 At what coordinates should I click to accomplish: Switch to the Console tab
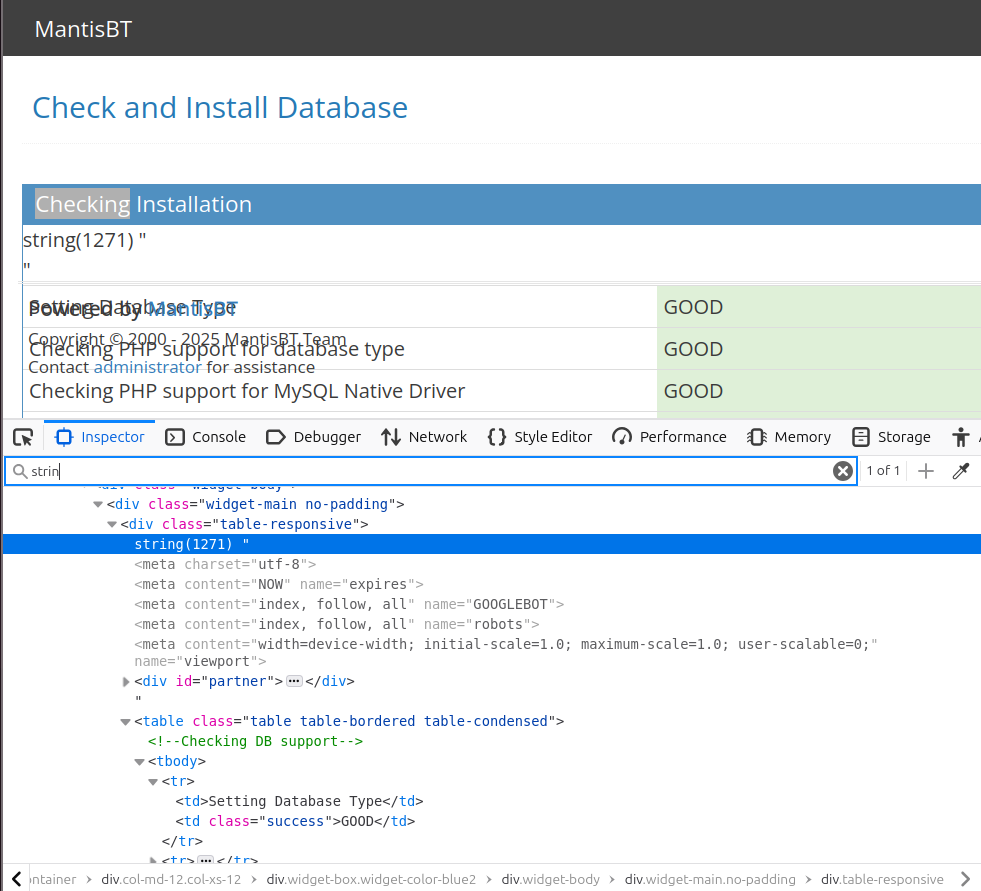tap(206, 437)
